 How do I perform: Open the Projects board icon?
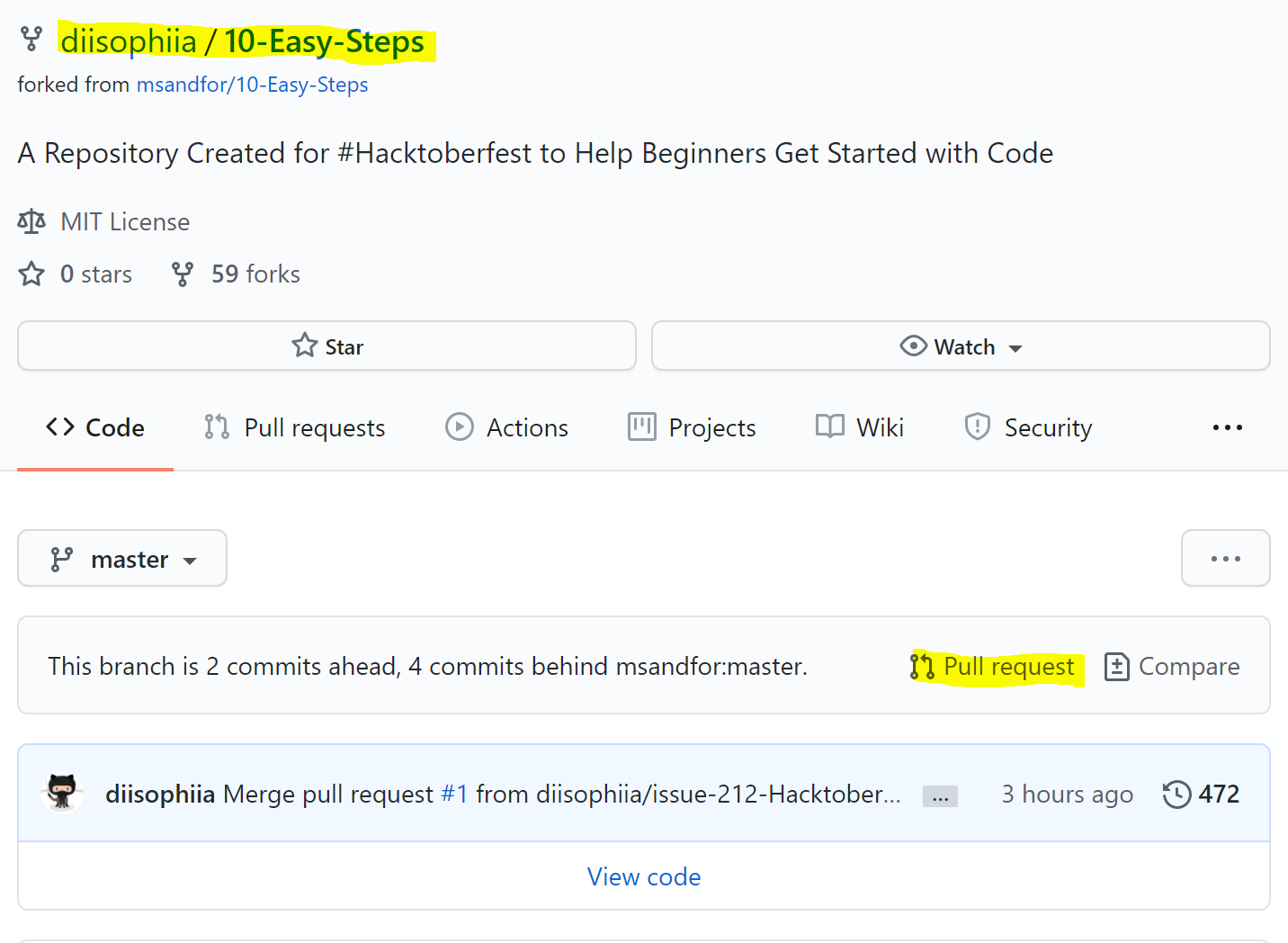[641, 427]
